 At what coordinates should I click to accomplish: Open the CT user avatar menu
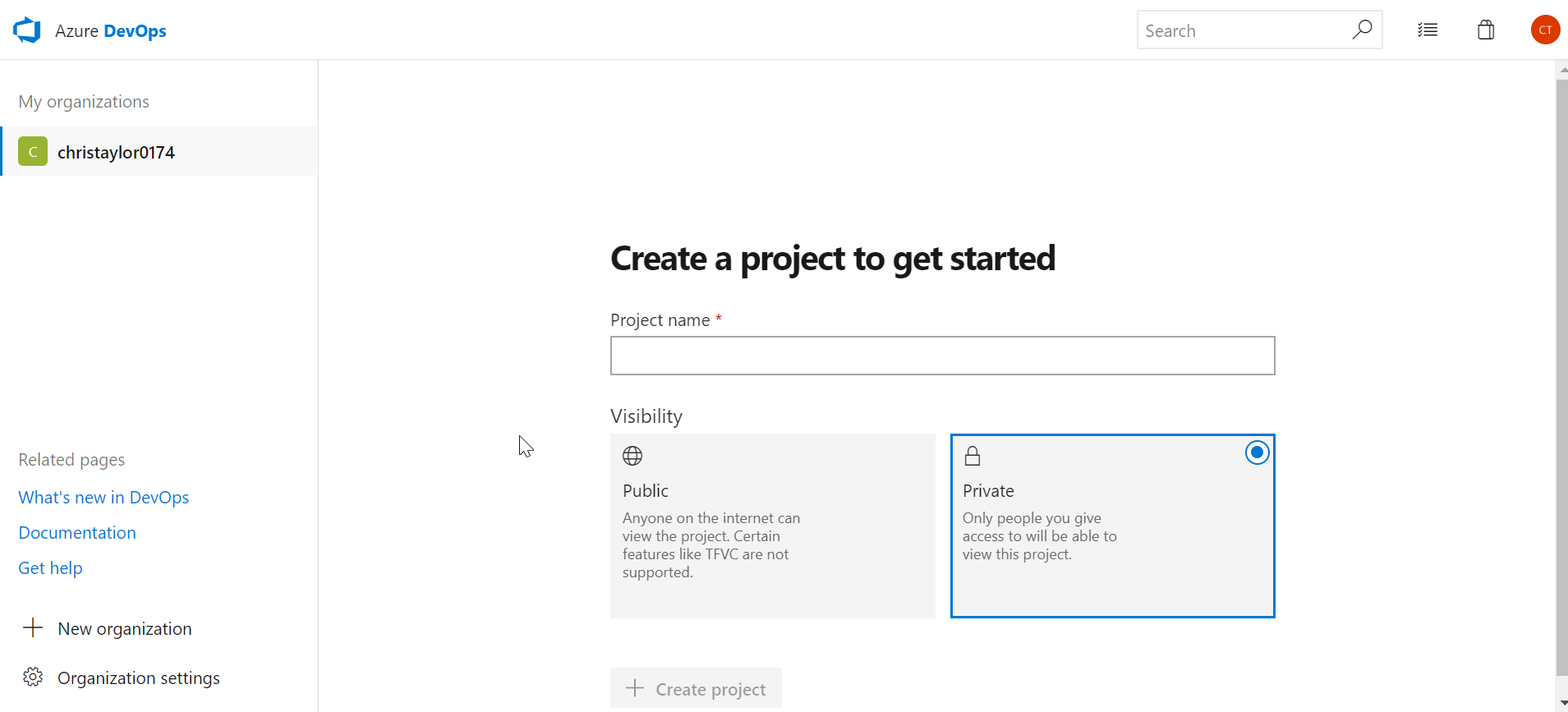click(x=1545, y=30)
